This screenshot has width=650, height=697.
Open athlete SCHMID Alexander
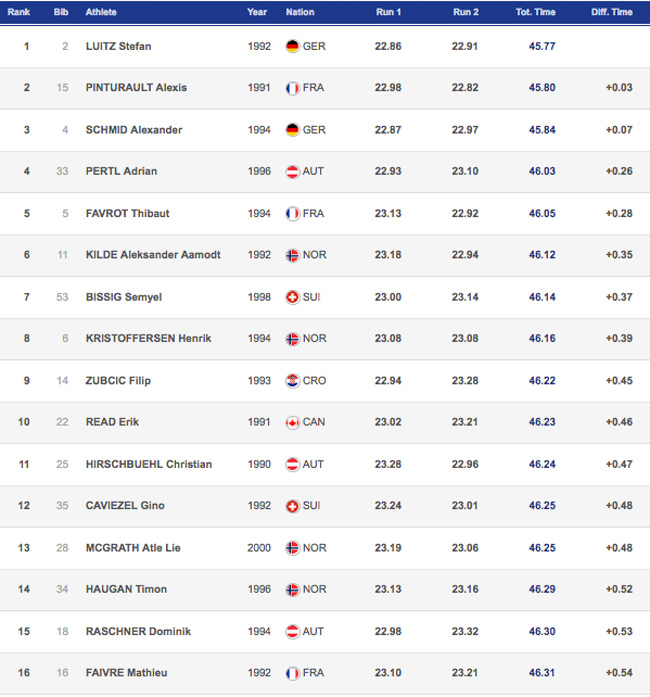point(134,130)
